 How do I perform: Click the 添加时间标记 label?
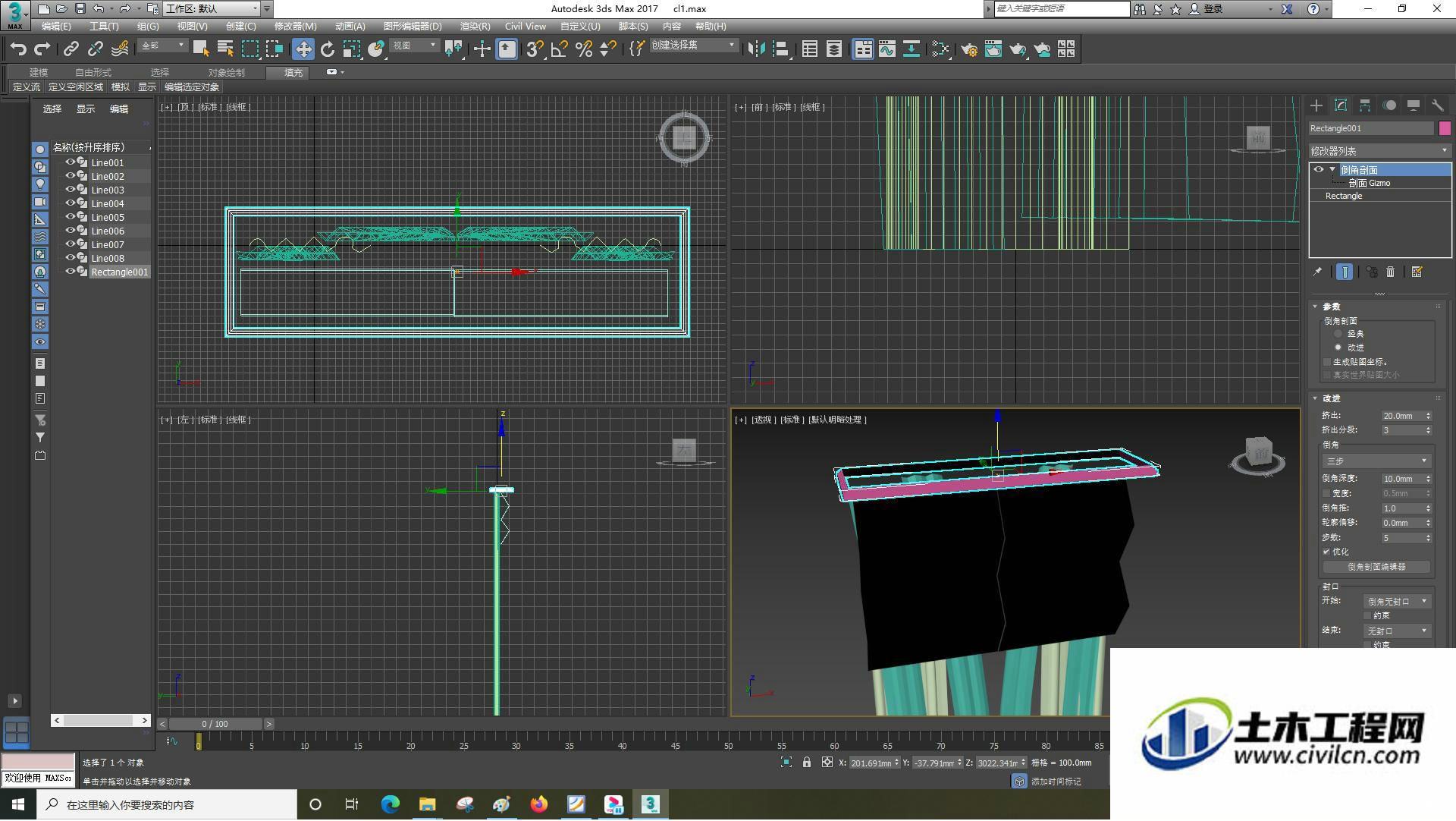click(x=1056, y=782)
